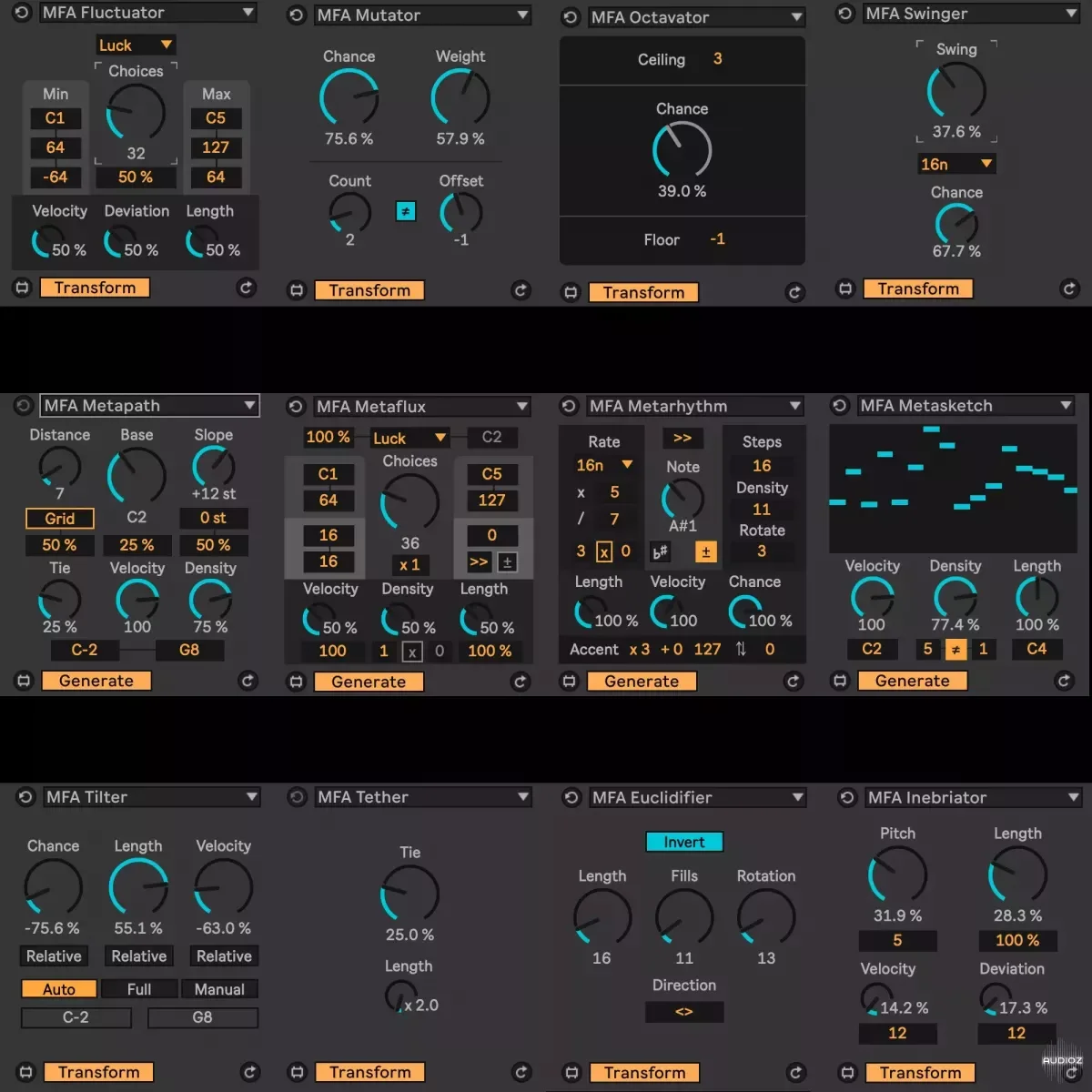The width and height of the screenshot is (1092, 1092).
Task: Click re-roll arrow icon in Metaflux panel bottom
Action: [520, 681]
